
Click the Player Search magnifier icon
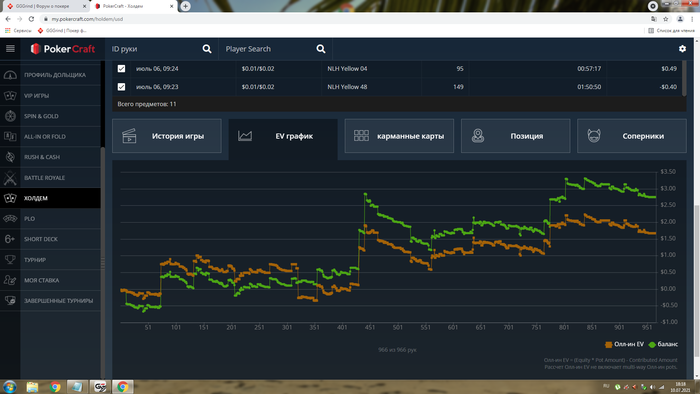click(321, 49)
